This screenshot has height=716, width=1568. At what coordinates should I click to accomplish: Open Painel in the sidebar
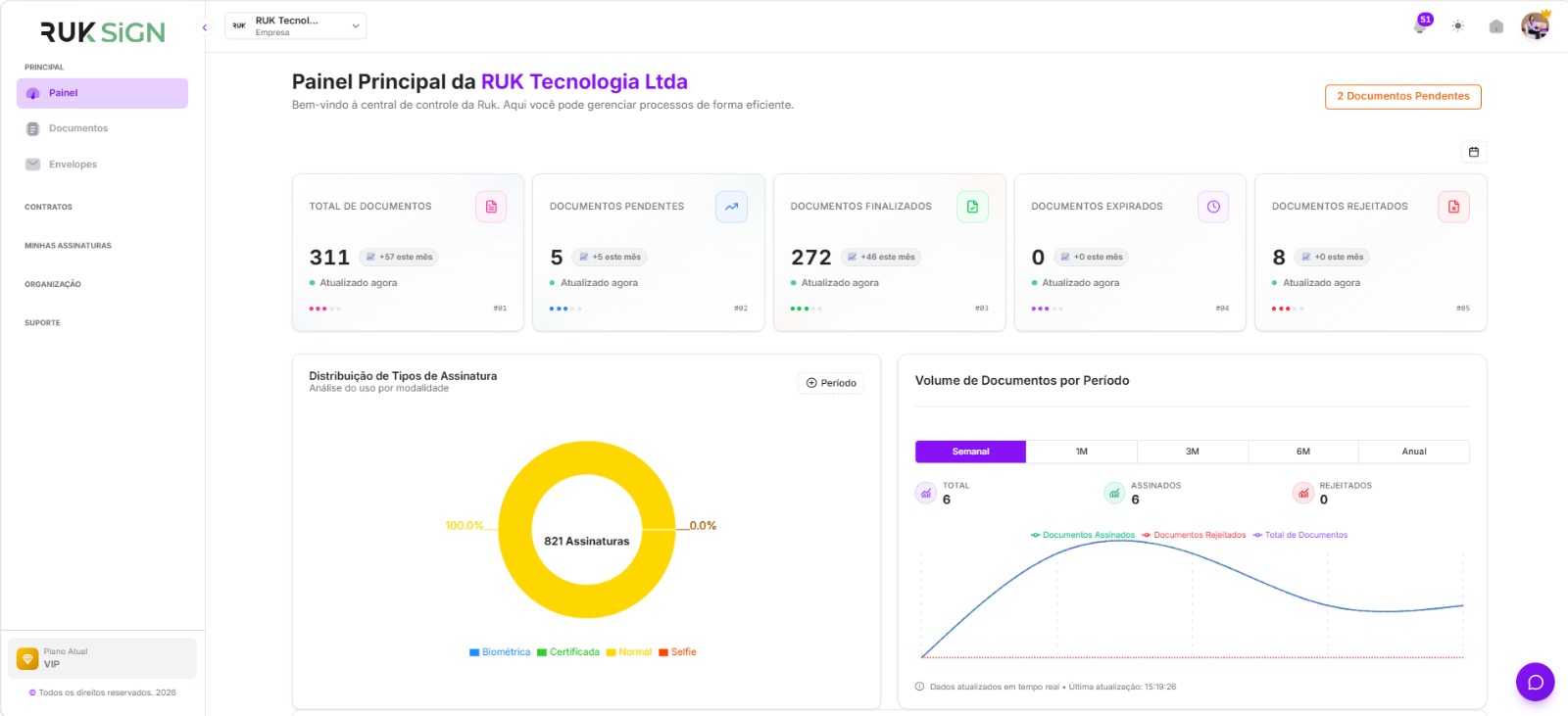(x=102, y=93)
